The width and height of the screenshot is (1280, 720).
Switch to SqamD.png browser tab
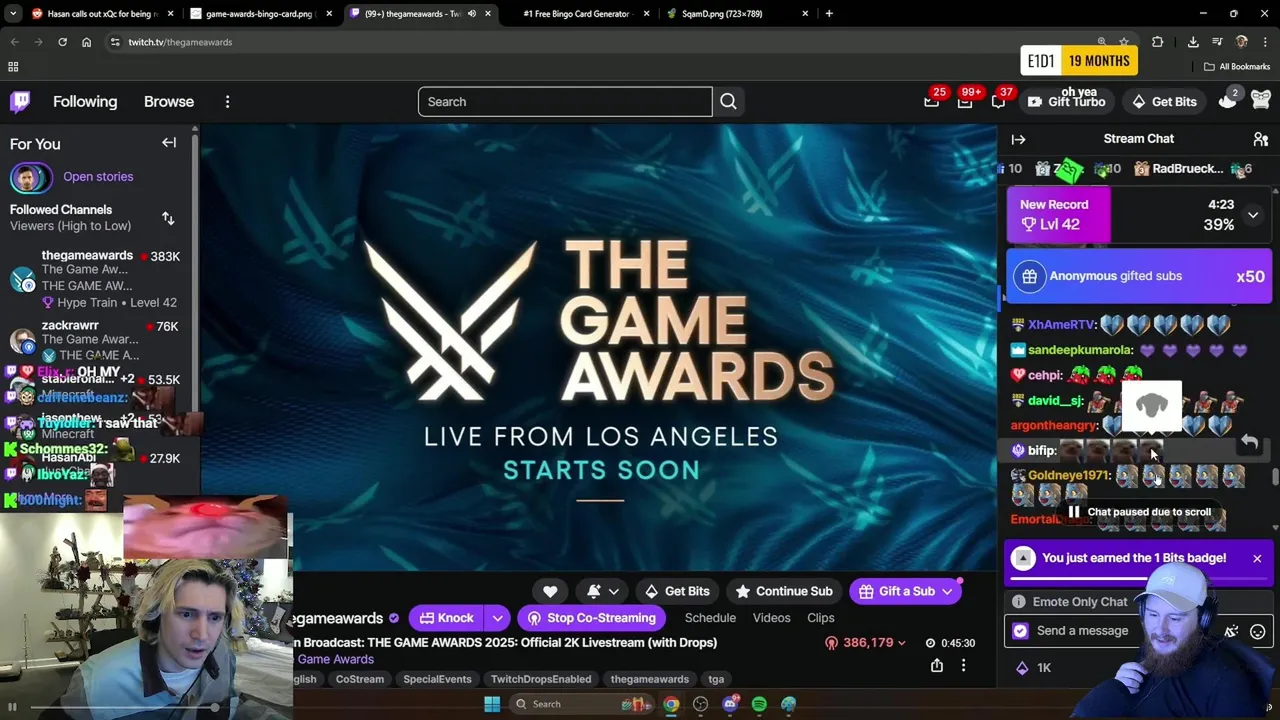[x=738, y=14]
